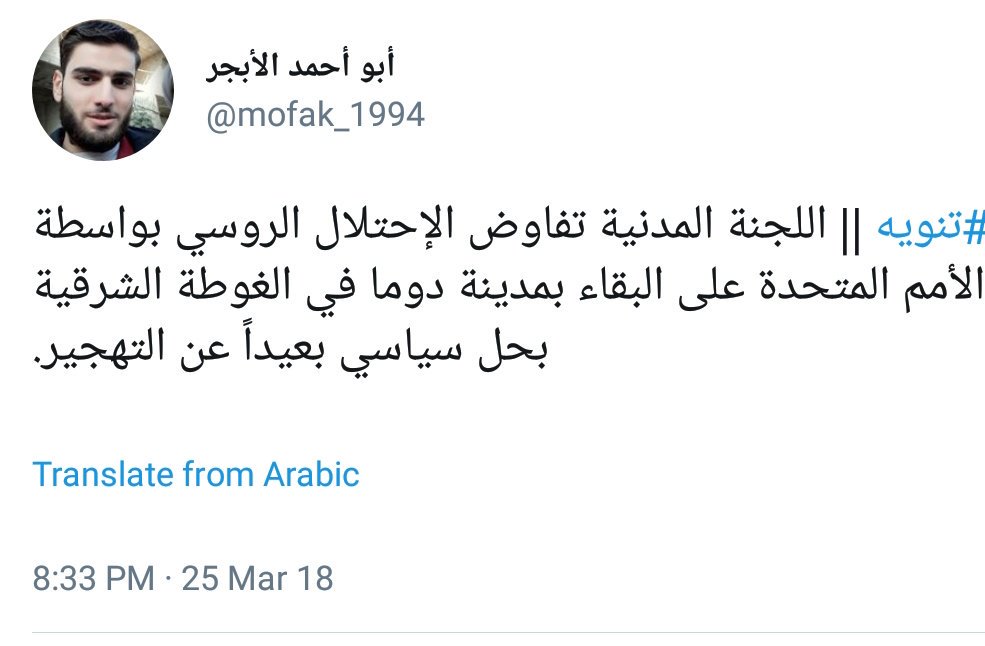Click the 25 Mar 18 date
The height and width of the screenshot is (646, 985).
tap(257, 578)
